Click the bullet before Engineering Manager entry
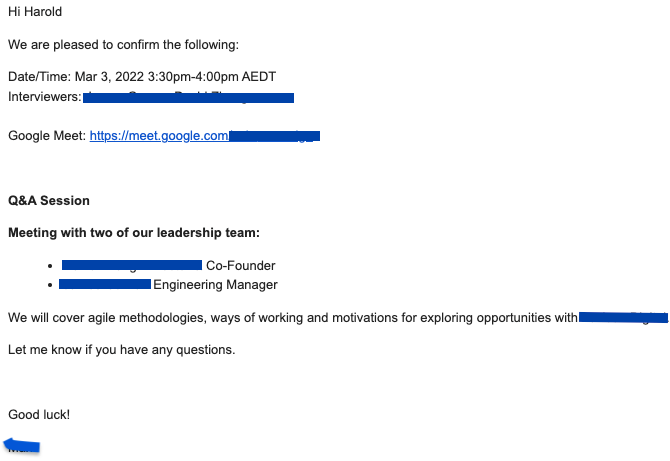The image size is (670, 461). pyautogui.click(x=50, y=285)
